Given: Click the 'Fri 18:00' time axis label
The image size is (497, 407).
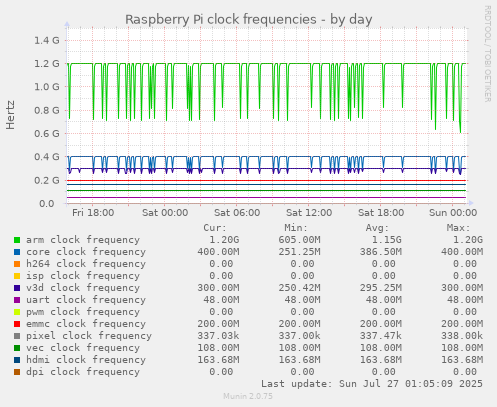Looking at the screenshot, I should click(93, 213).
